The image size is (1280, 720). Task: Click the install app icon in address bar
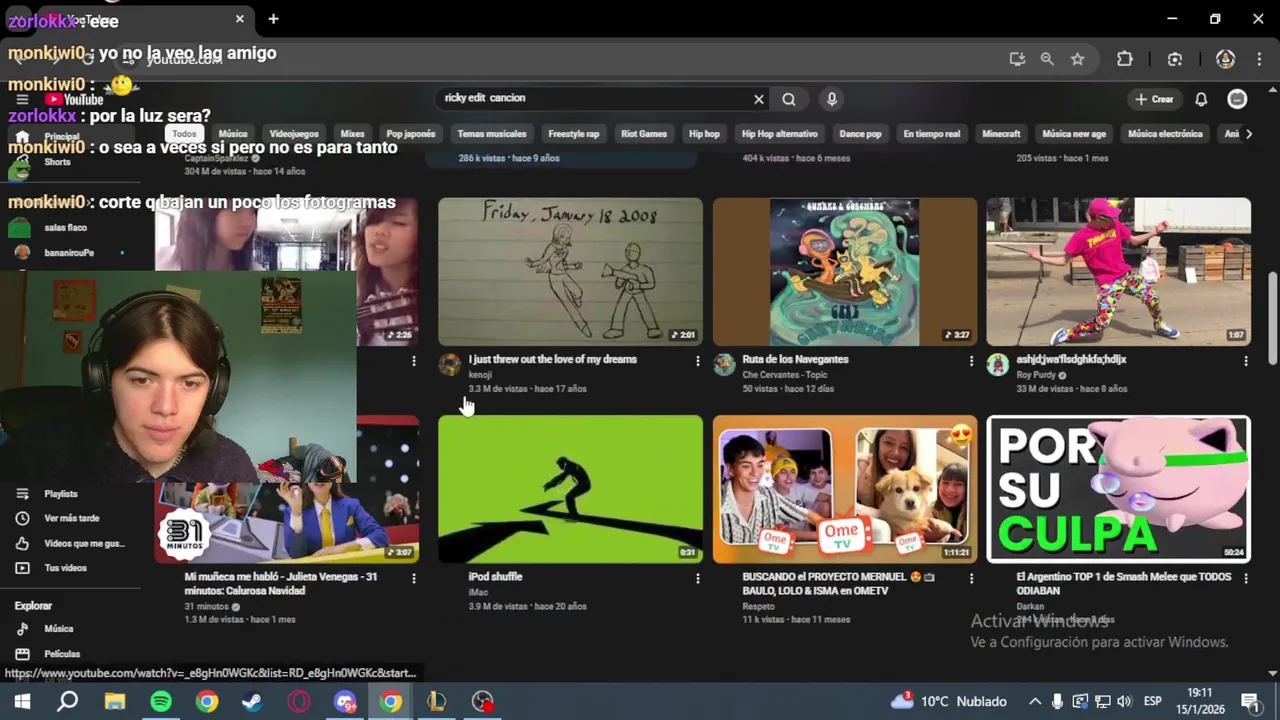click(x=1017, y=59)
